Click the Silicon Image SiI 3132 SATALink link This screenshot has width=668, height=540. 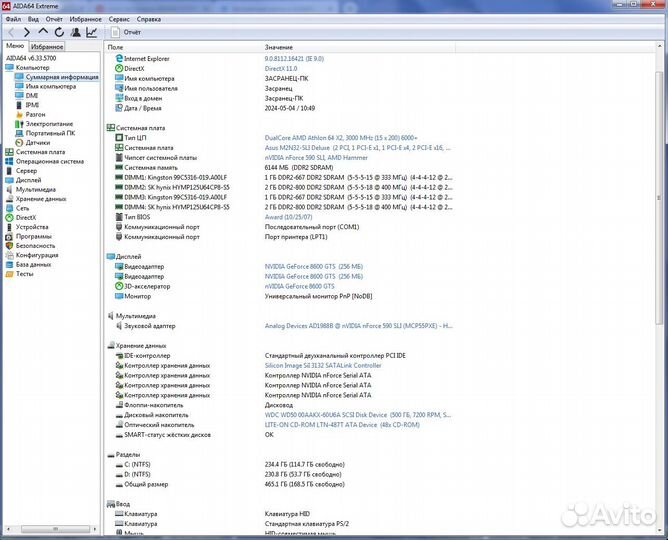322,365
